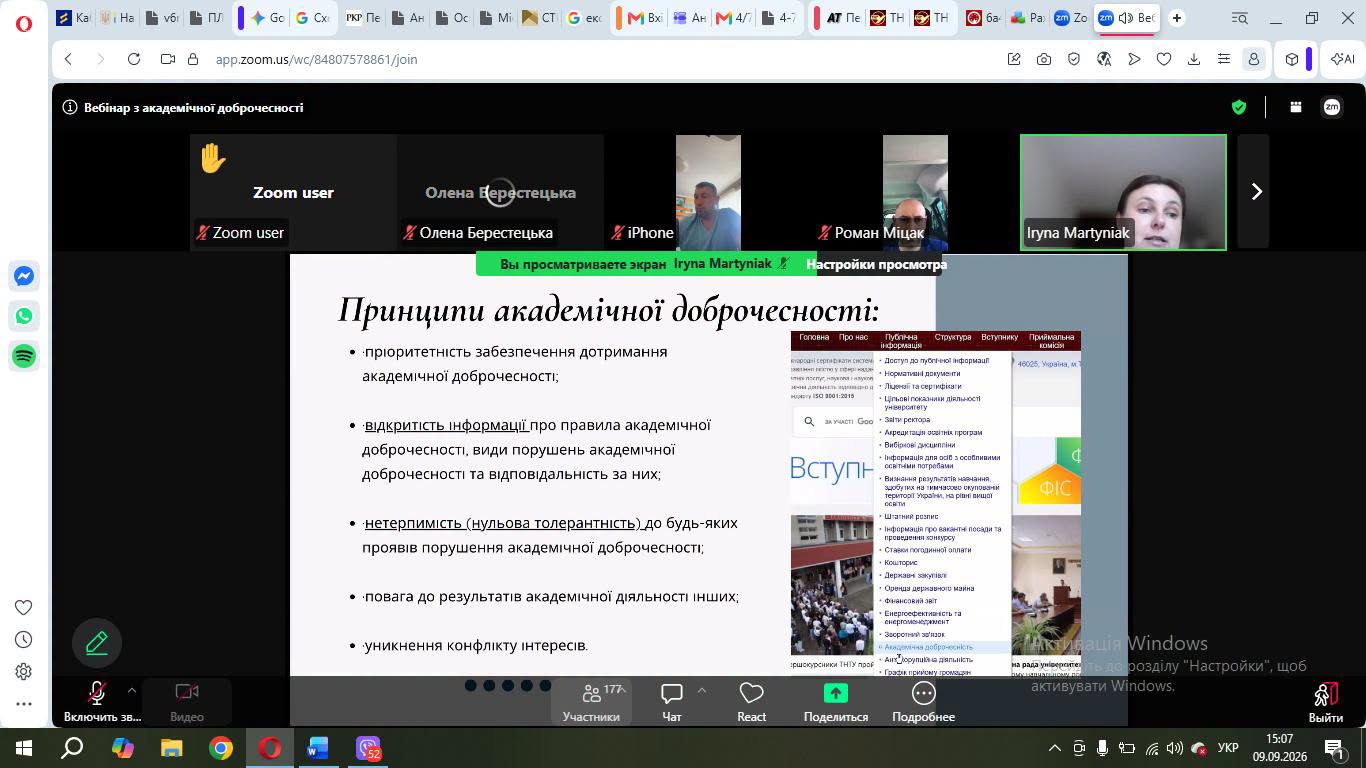Expand audio options arrow beside microphone
Image resolution: width=1366 pixels, height=768 pixels.
131,690
